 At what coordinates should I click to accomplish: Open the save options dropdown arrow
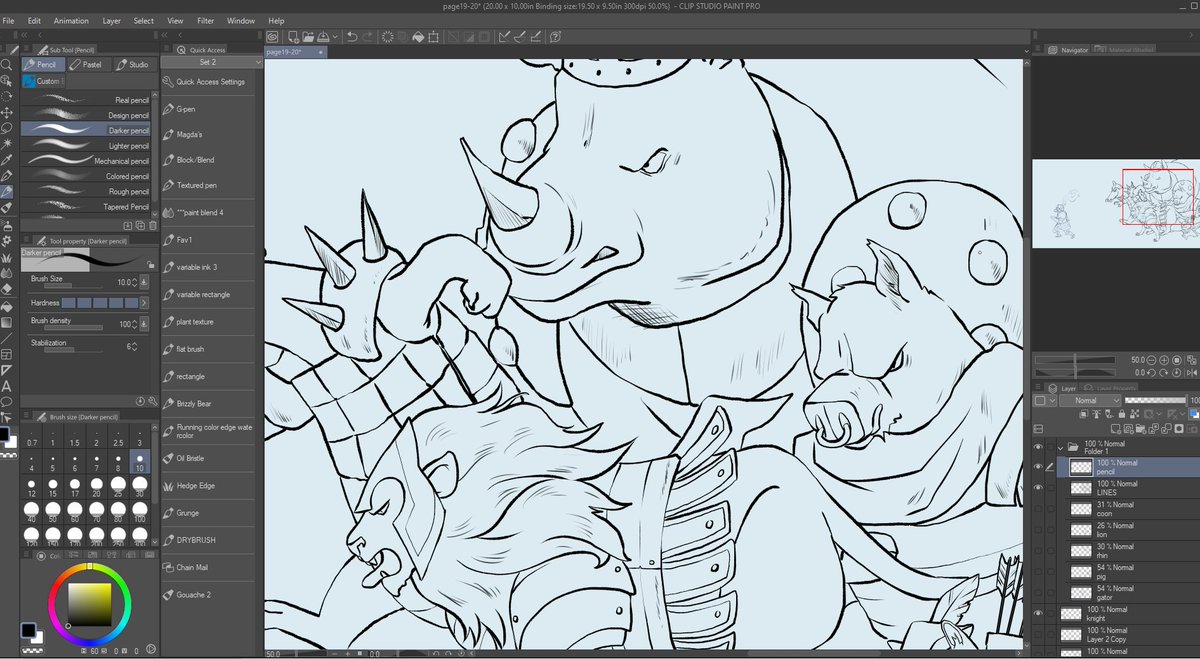334,37
